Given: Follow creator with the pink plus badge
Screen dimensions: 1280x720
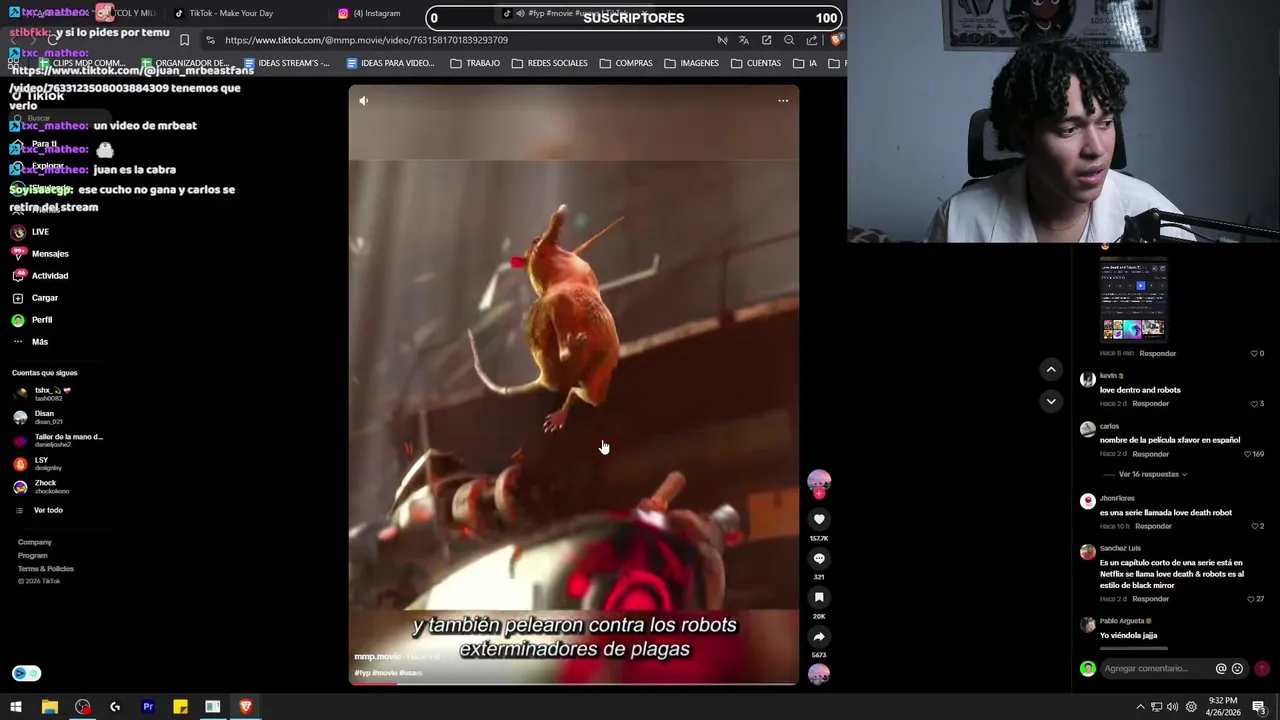Looking at the screenshot, I should pyautogui.click(x=819, y=493).
